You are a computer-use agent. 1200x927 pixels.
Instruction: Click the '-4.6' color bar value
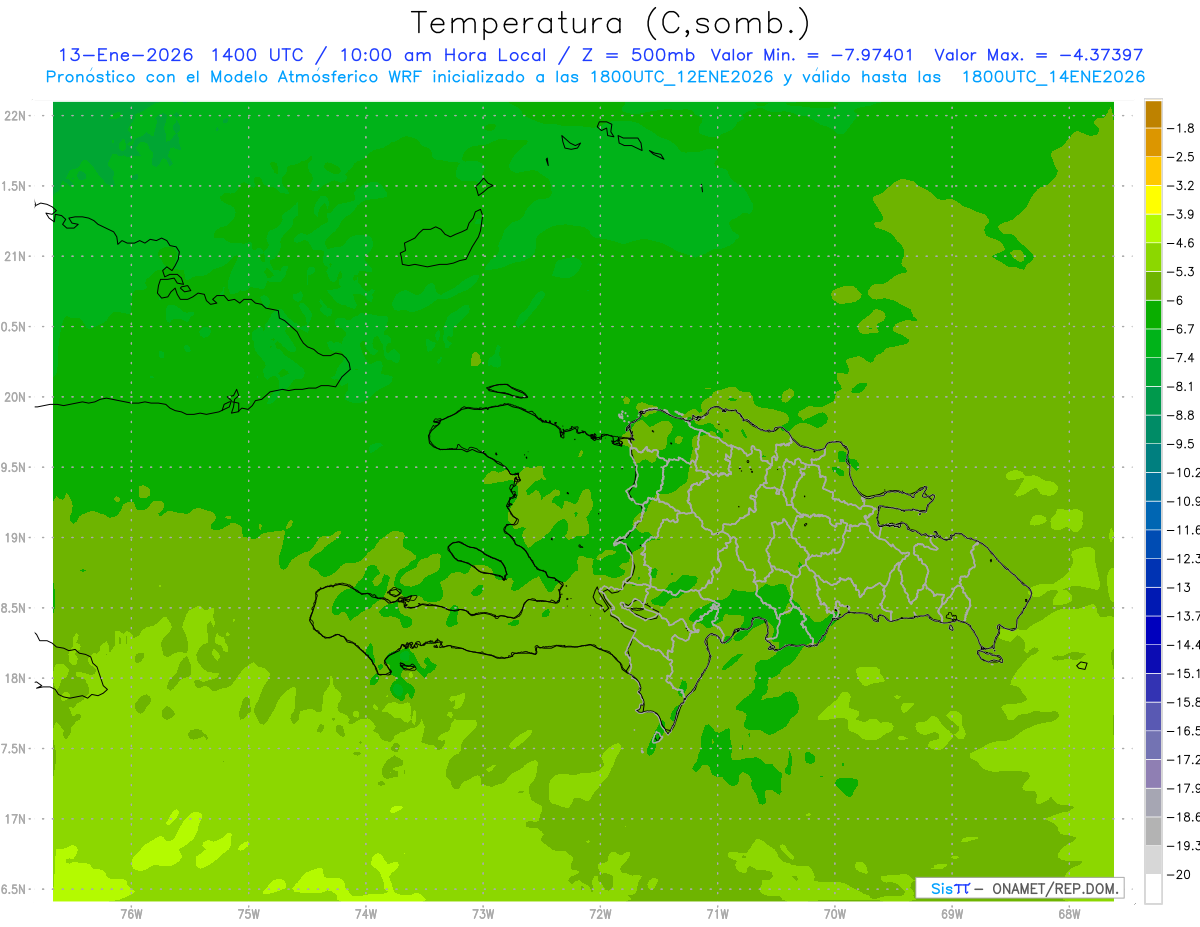coord(1181,243)
